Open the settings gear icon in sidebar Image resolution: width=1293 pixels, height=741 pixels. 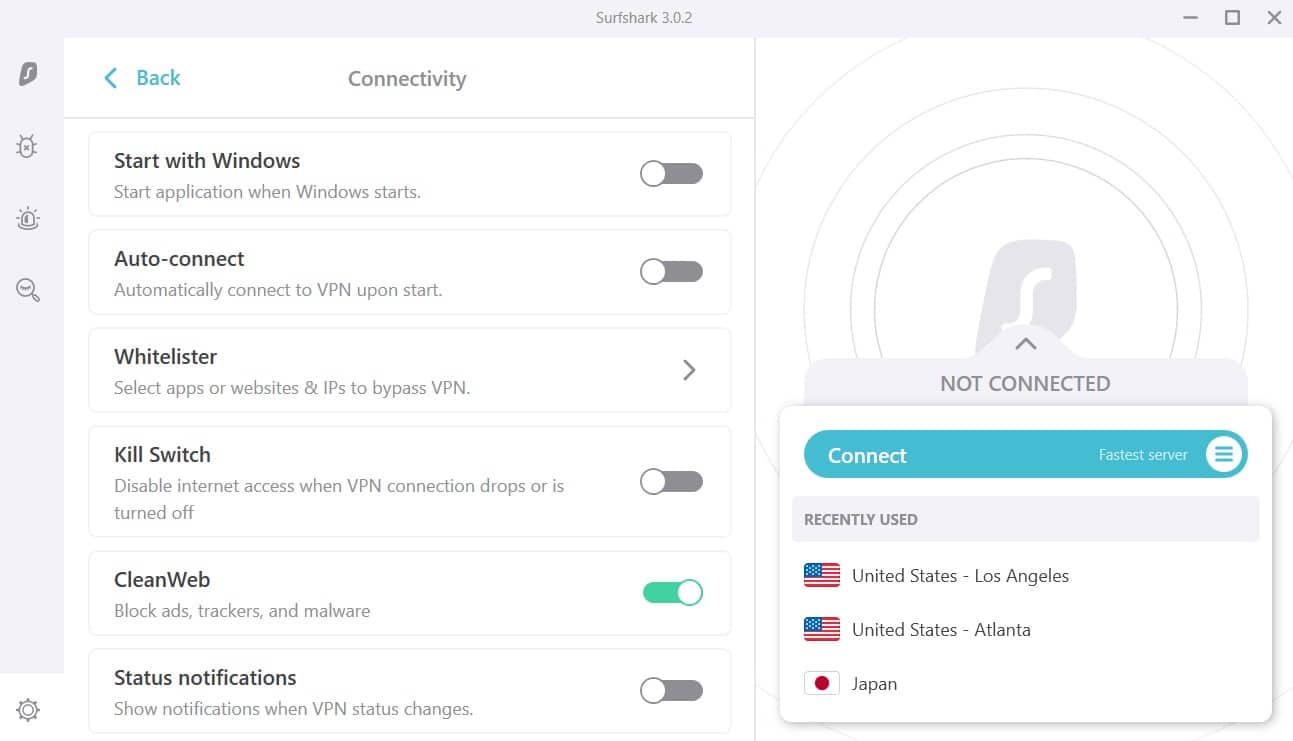pos(28,710)
